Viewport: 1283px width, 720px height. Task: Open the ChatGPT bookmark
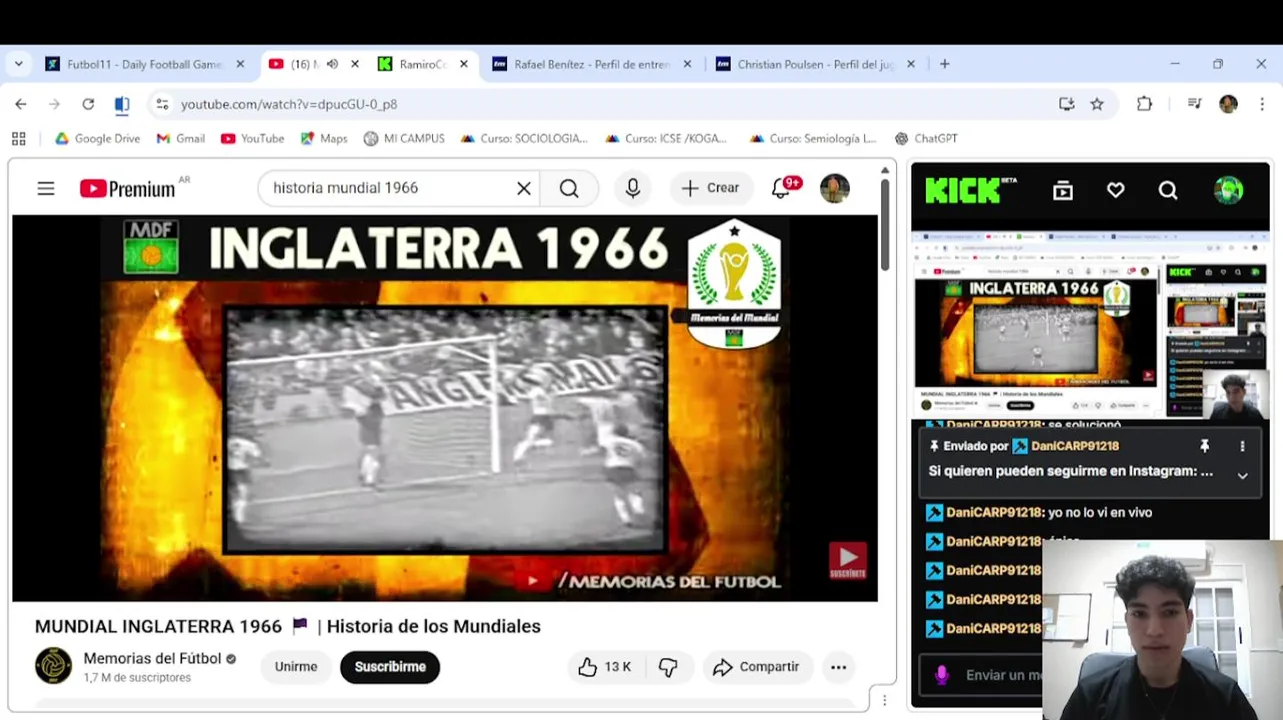[x=926, y=139]
